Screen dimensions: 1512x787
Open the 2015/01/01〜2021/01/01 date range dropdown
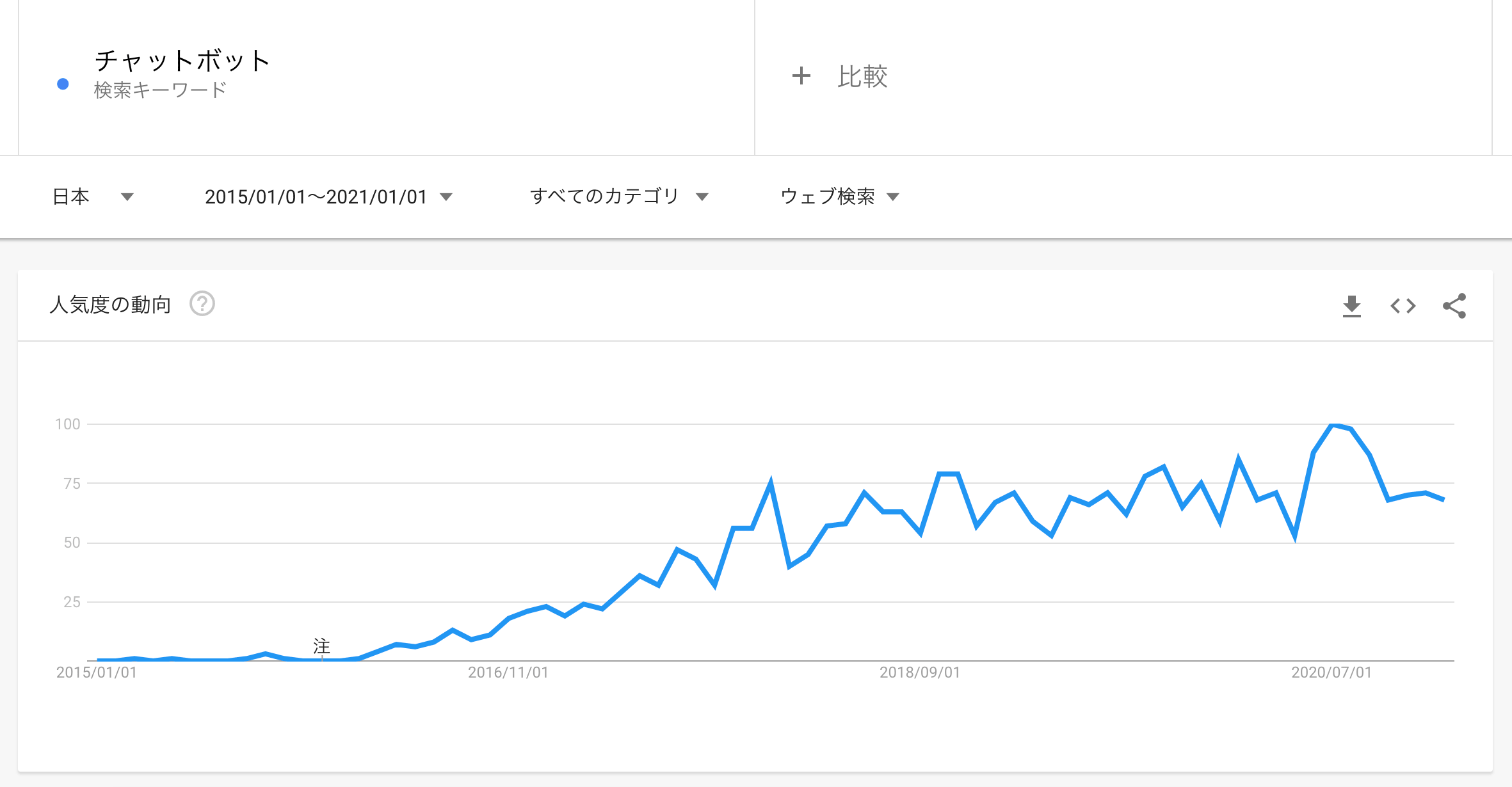328,196
